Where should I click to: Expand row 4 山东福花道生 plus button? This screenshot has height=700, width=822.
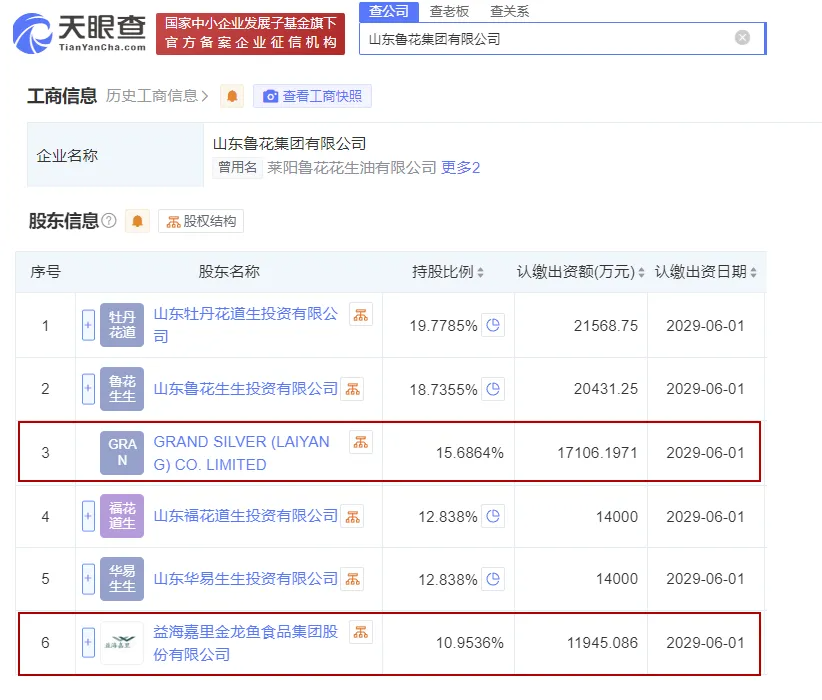88,516
